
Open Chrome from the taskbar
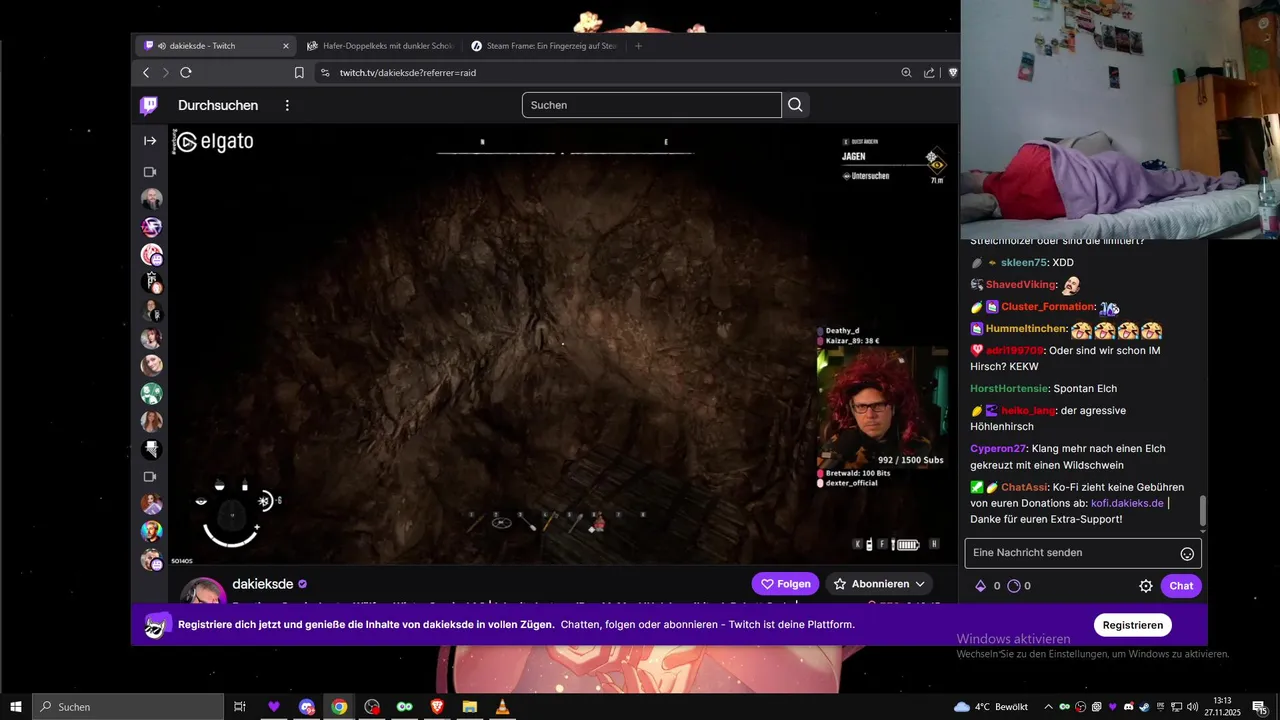click(339, 707)
